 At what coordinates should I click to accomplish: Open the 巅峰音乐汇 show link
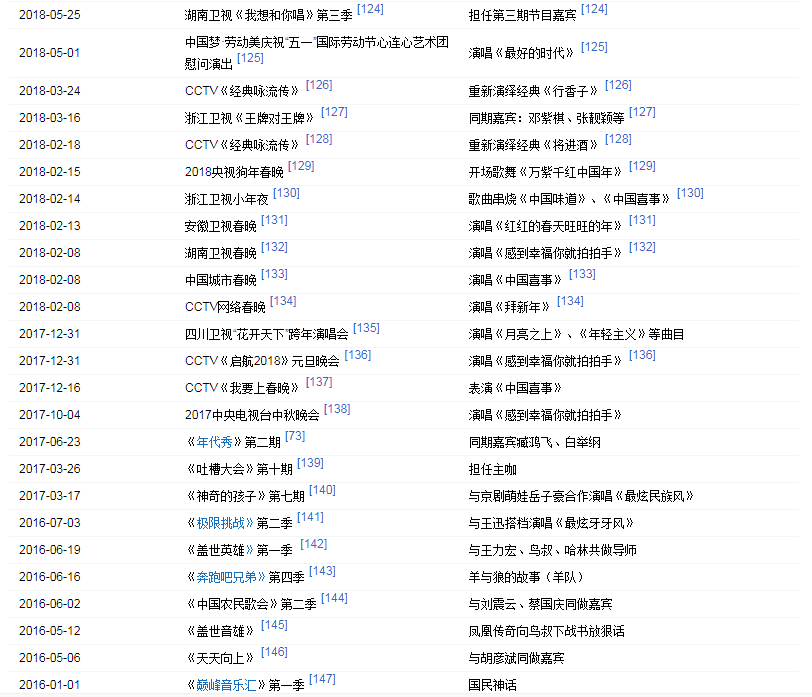click(x=225, y=685)
